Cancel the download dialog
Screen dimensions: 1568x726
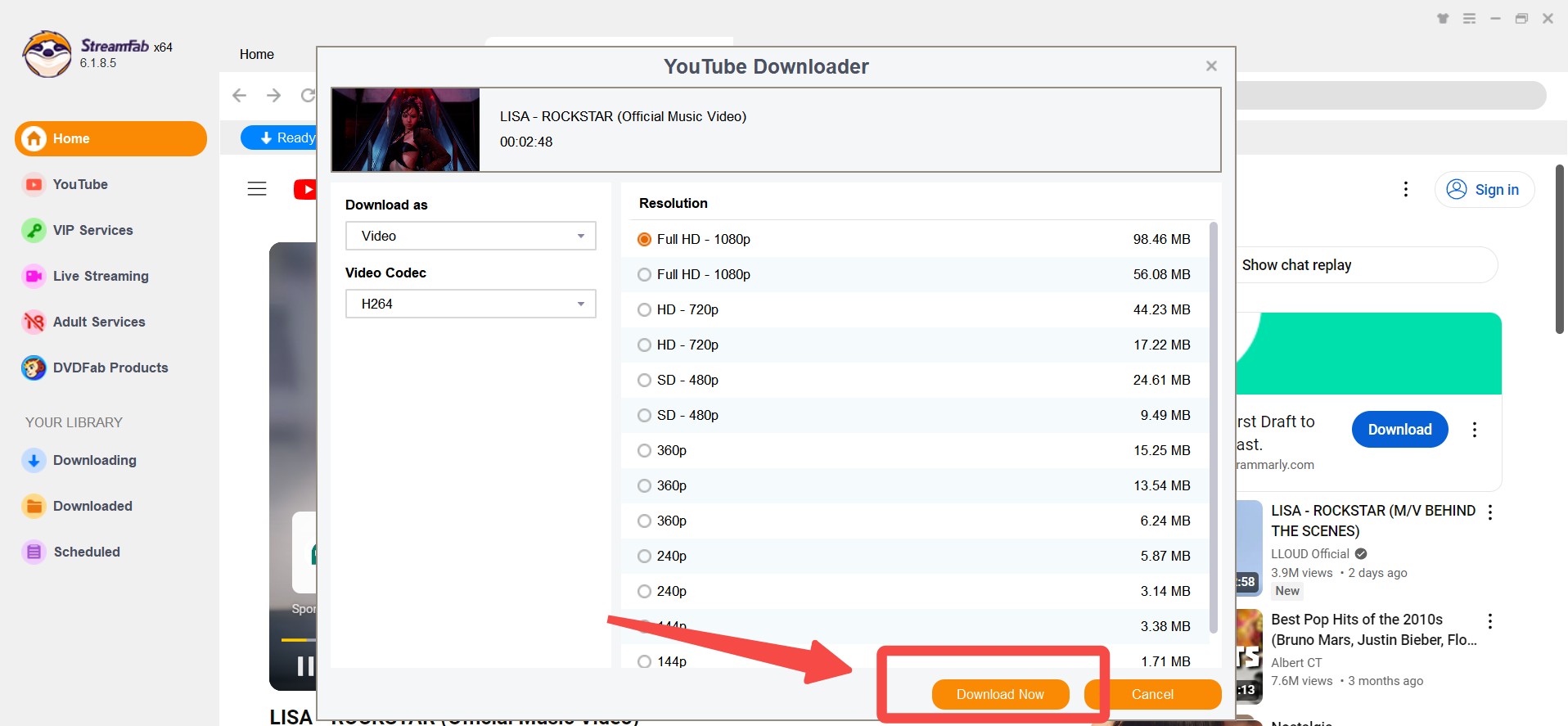point(1152,694)
